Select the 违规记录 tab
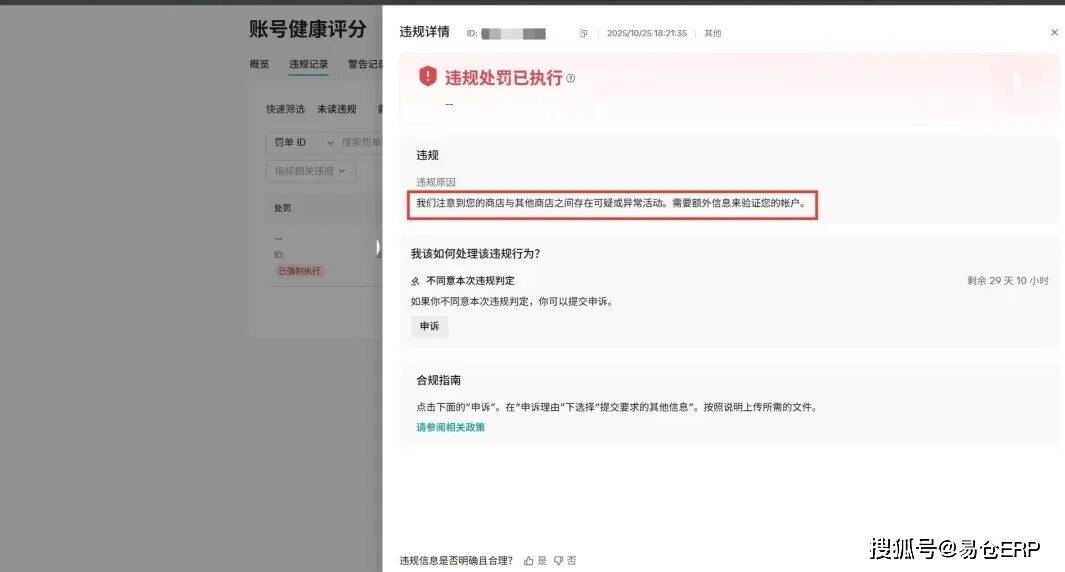Viewport: 1065px width, 572px height. tap(308, 64)
